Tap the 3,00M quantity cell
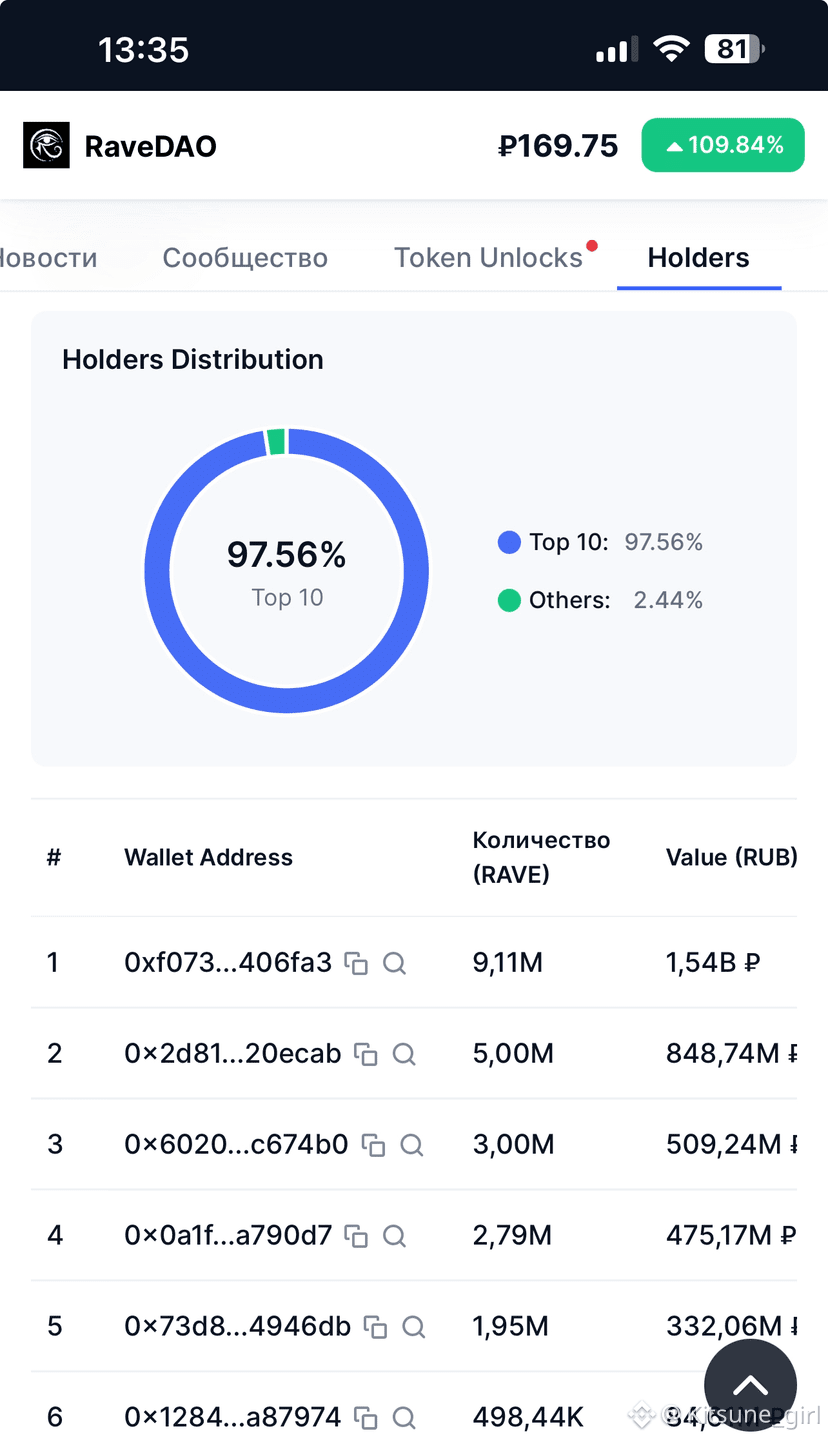Image resolution: width=828 pixels, height=1440 pixels. point(513,1145)
